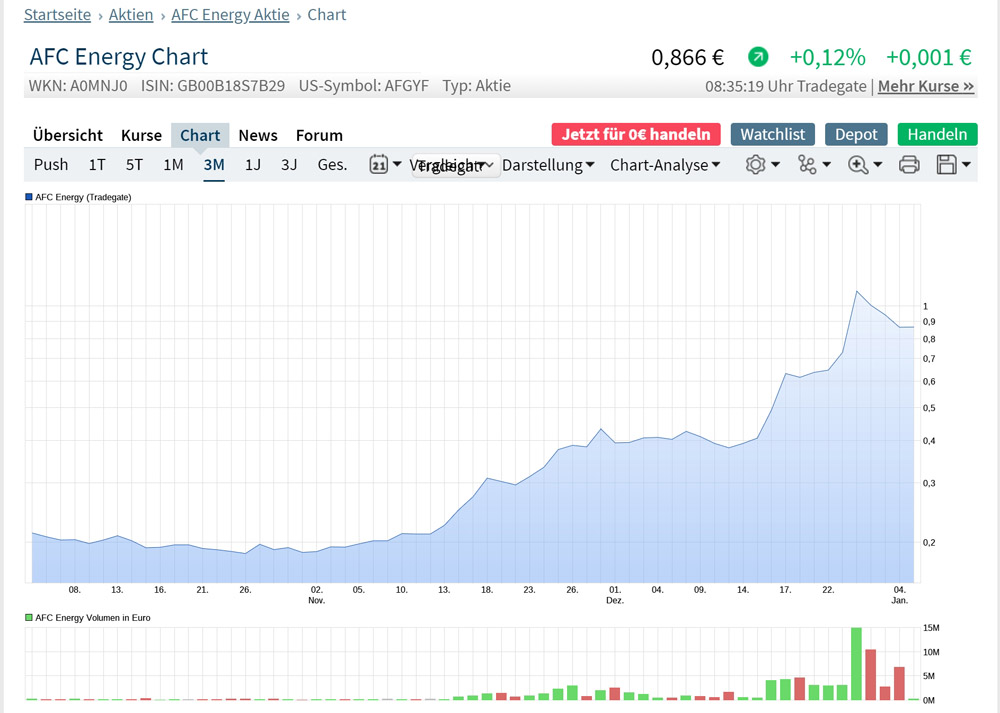The width and height of the screenshot is (1000, 713).
Task: Open the share nodes icon menu
Action: [x=807, y=165]
